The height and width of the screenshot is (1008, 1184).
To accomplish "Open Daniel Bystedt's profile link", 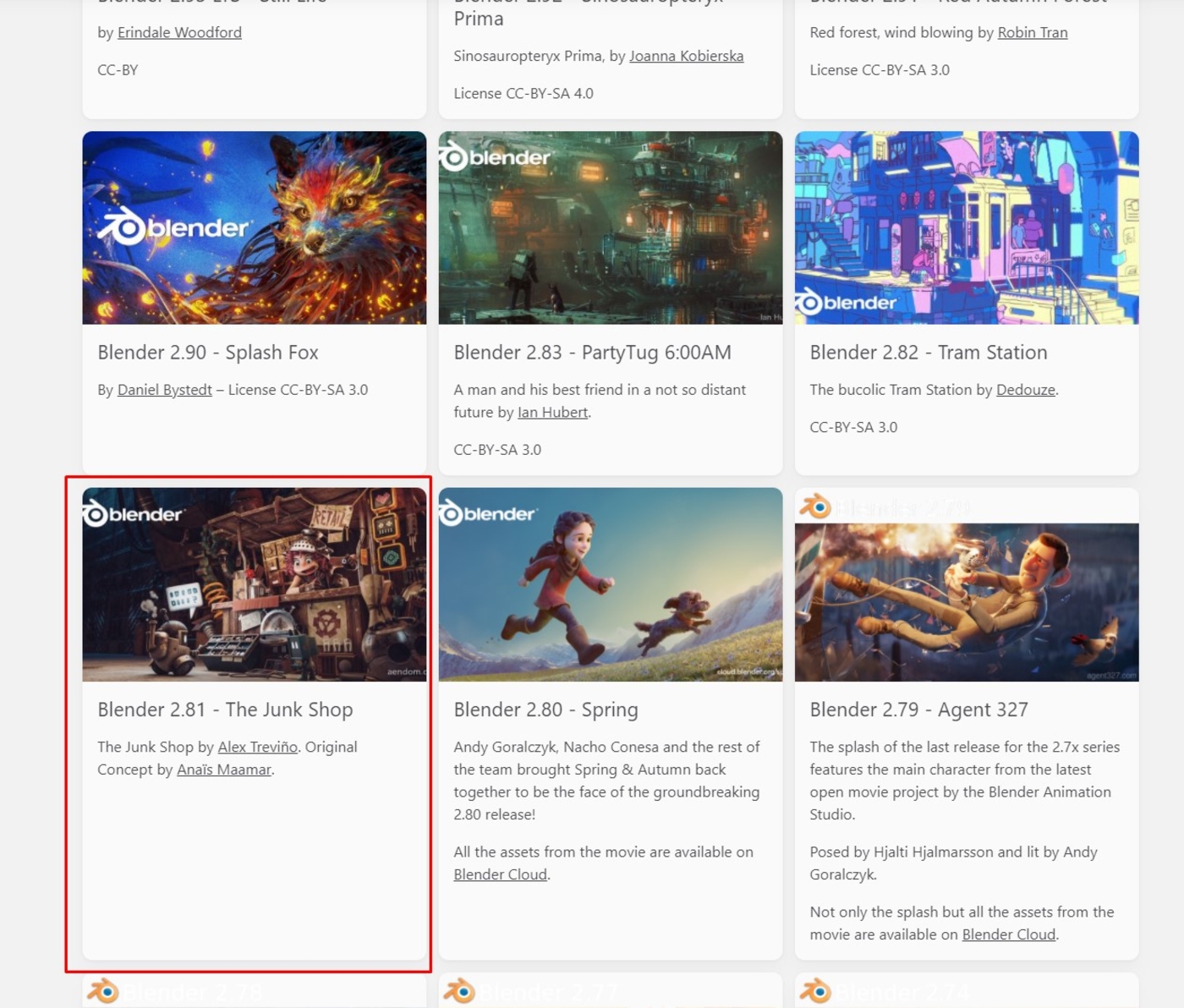I will click(165, 390).
